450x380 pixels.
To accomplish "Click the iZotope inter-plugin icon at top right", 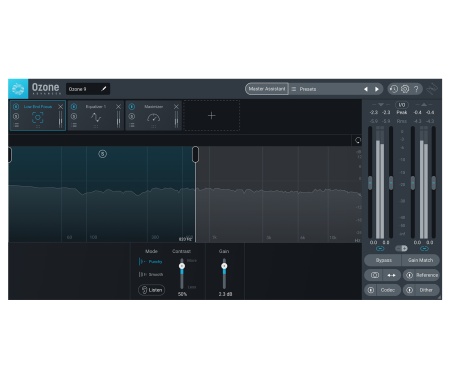I will click(x=432, y=89).
